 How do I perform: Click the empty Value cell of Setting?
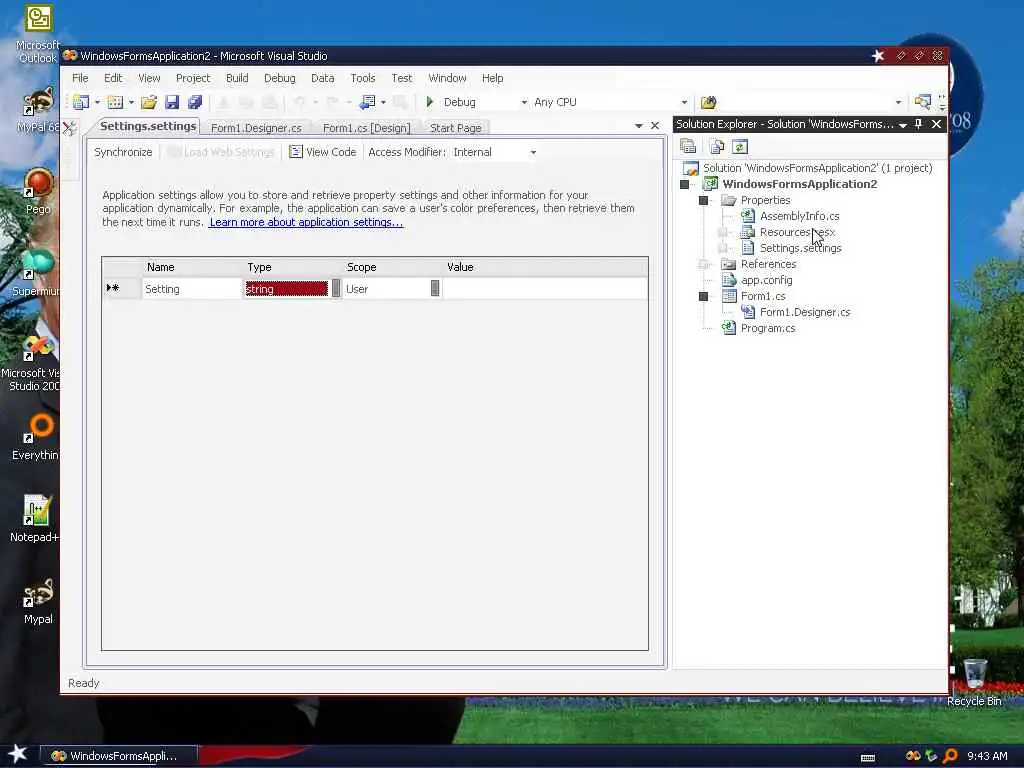coord(545,289)
